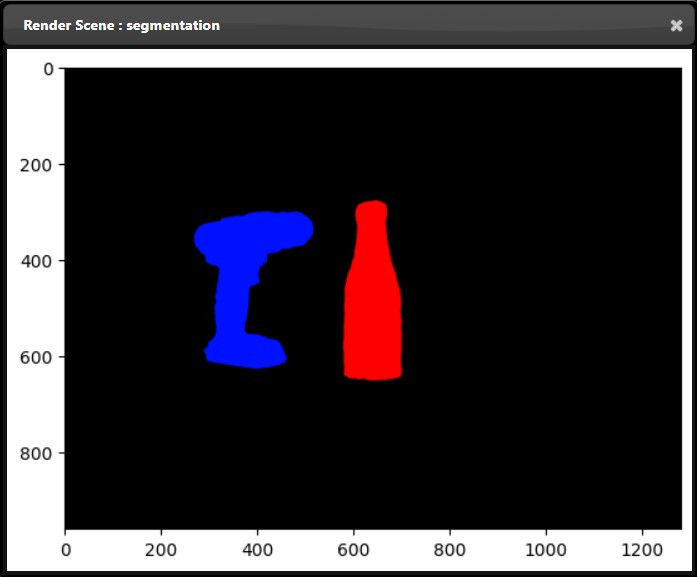Click the x-axis tick label 200
Image resolution: width=697 pixels, height=577 pixels.
pos(161,548)
